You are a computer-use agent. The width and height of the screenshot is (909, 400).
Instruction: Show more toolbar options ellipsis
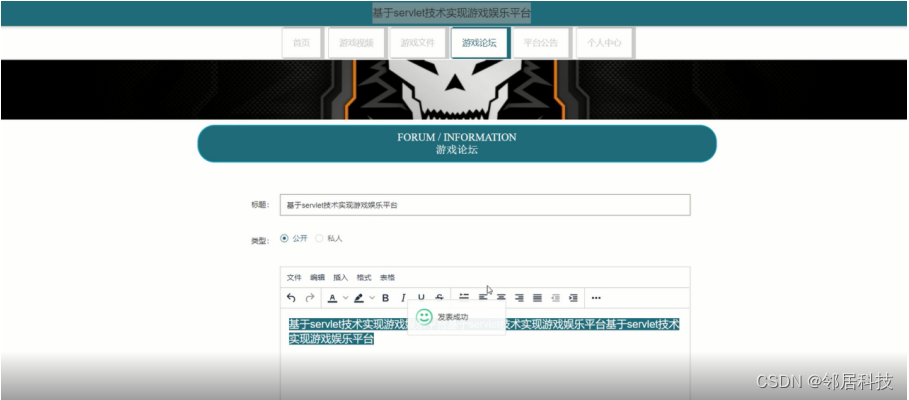pos(596,298)
